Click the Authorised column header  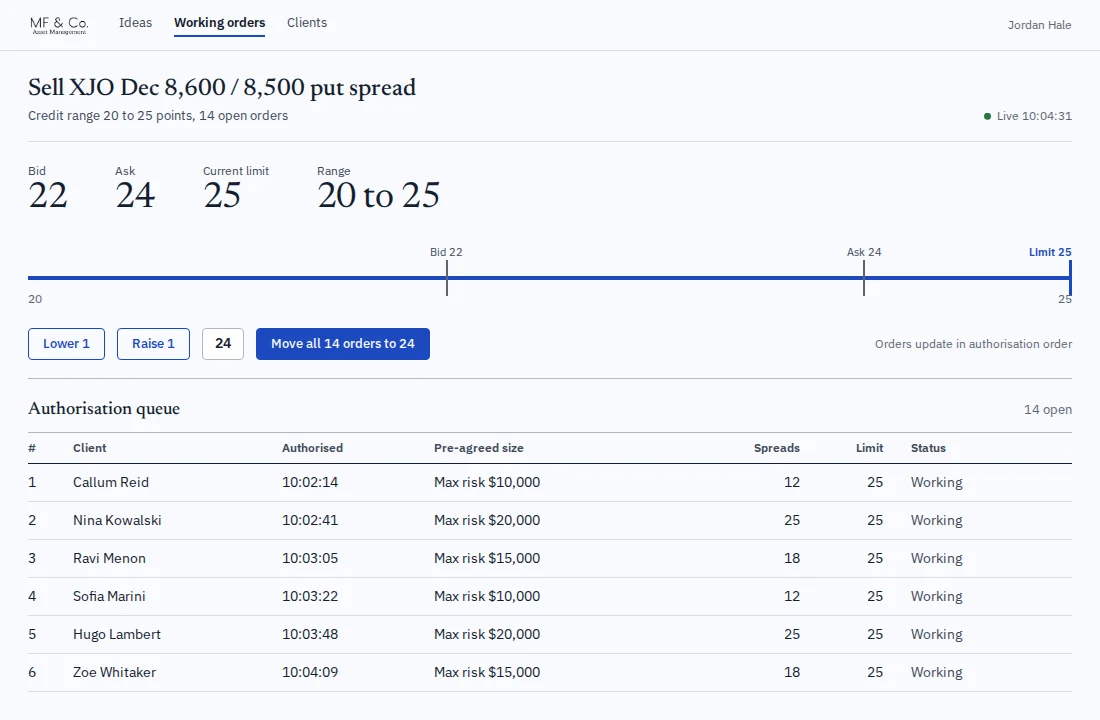pos(312,448)
